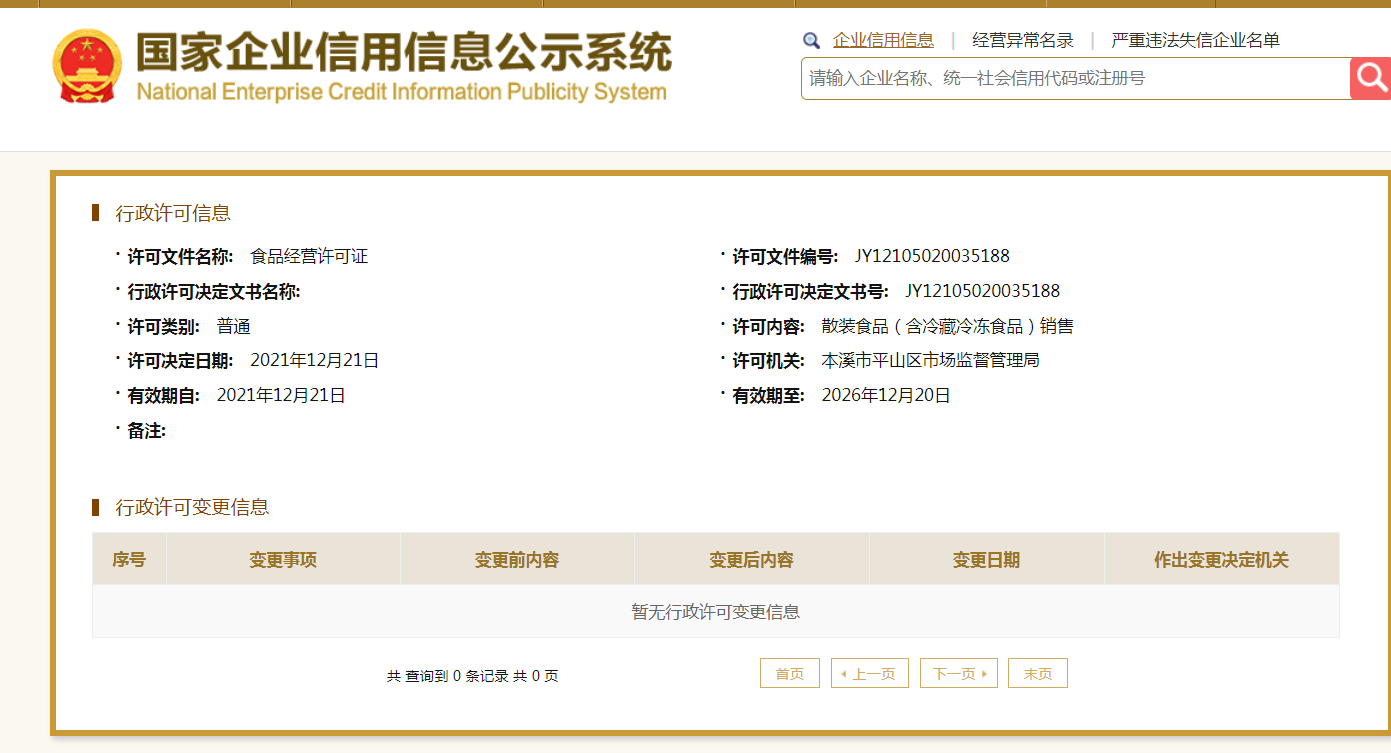The width and height of the screenshot is (1391, 753).
Task: Click the 散装食品（含冷藏冷冻食品）销售 content text
Action: pyautogui.click(x=948, y=326)
